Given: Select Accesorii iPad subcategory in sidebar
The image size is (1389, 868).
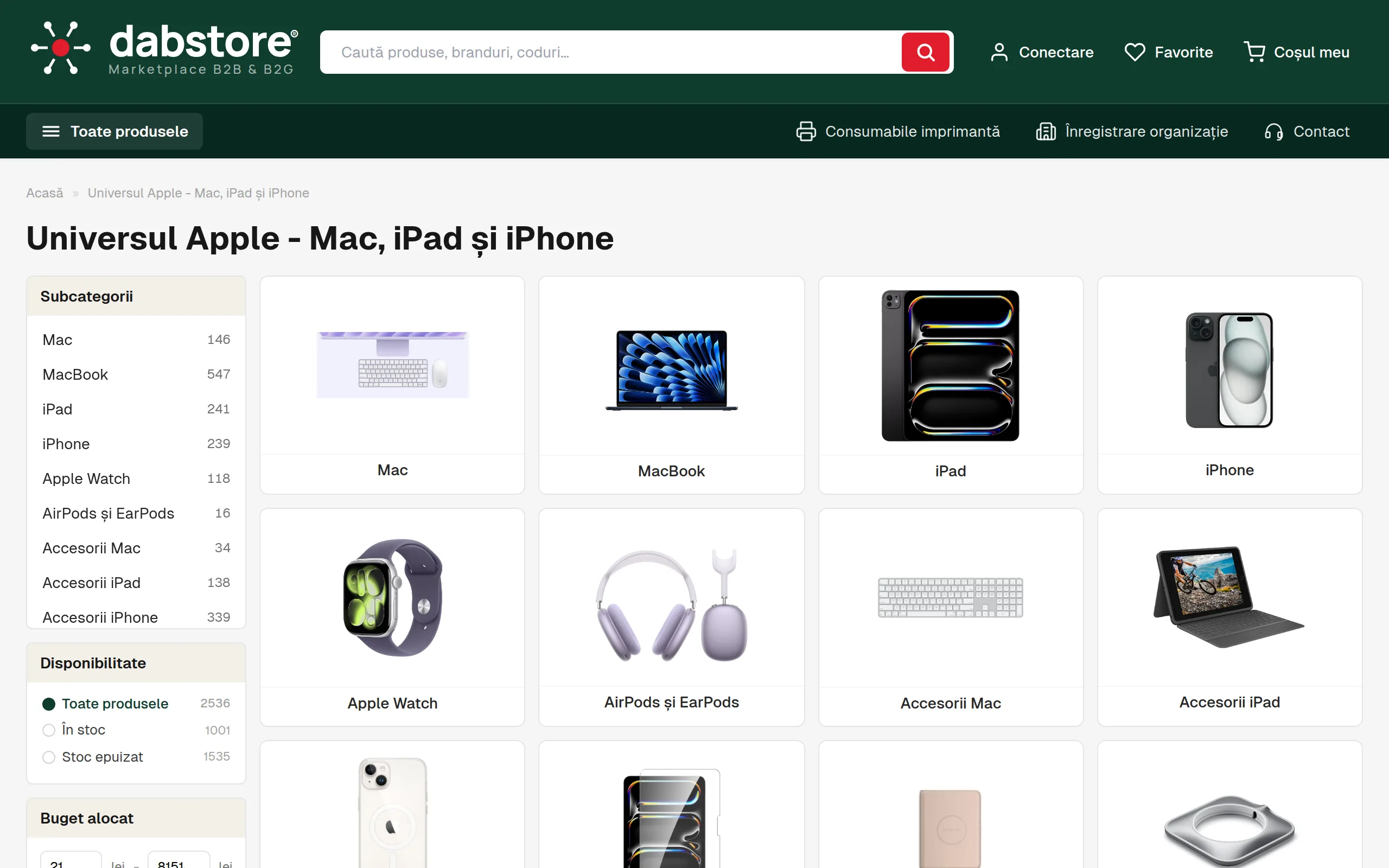Looking at the screenshot, I should click(136, 583).
